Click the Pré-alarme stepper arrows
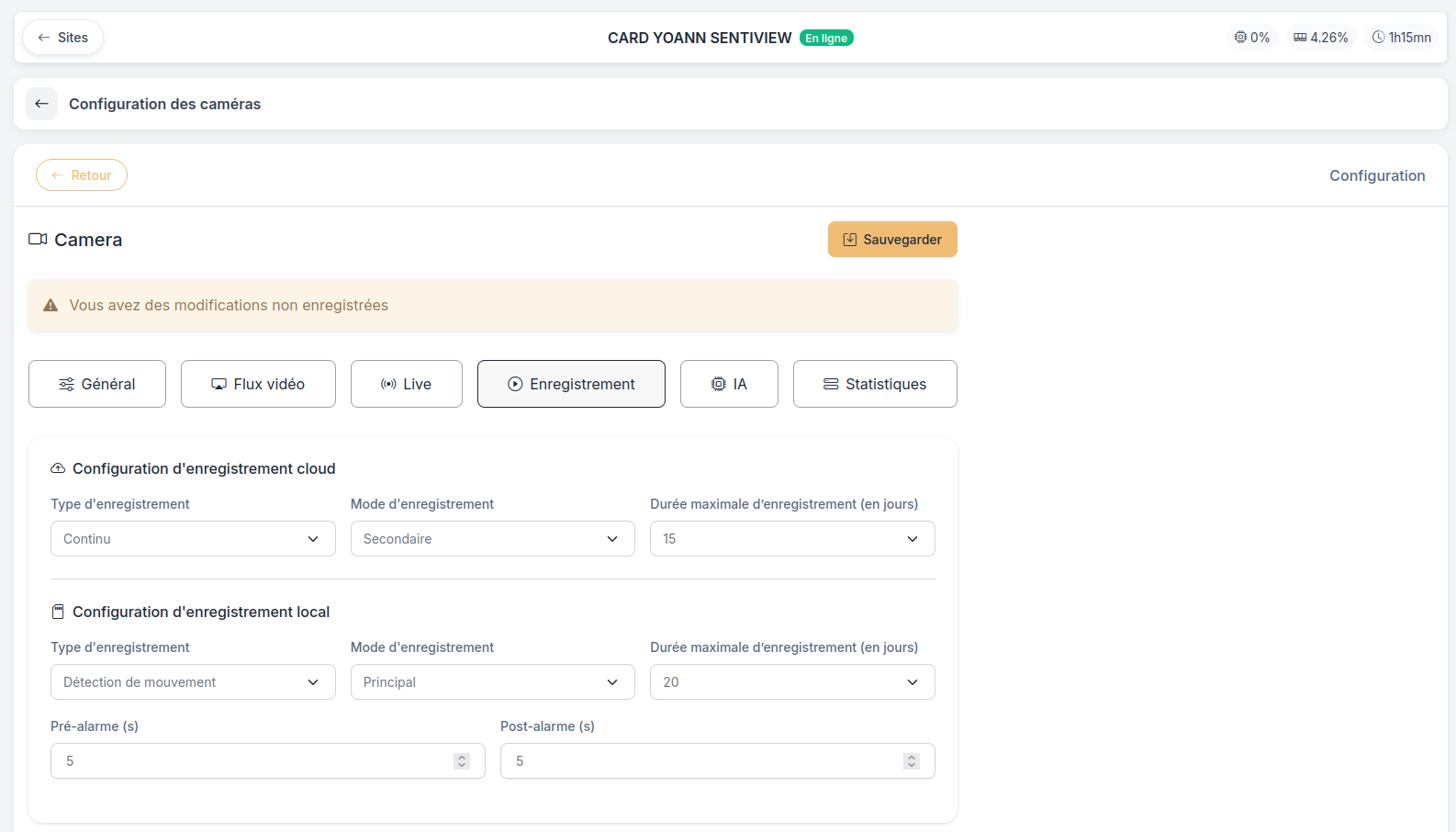 point(462,761)
